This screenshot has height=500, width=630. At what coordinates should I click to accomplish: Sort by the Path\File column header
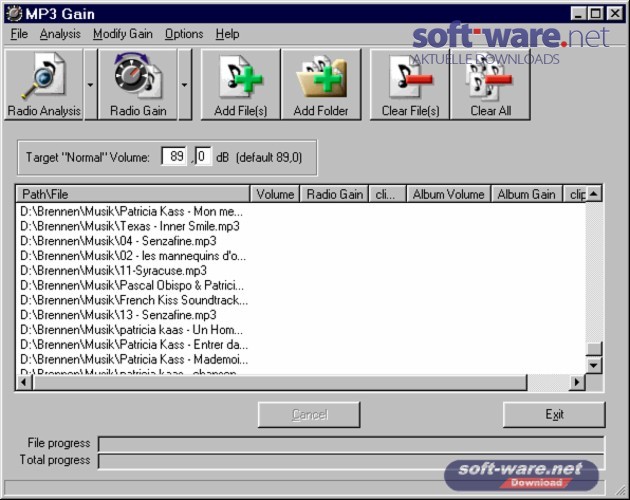[x=133, y=194]
